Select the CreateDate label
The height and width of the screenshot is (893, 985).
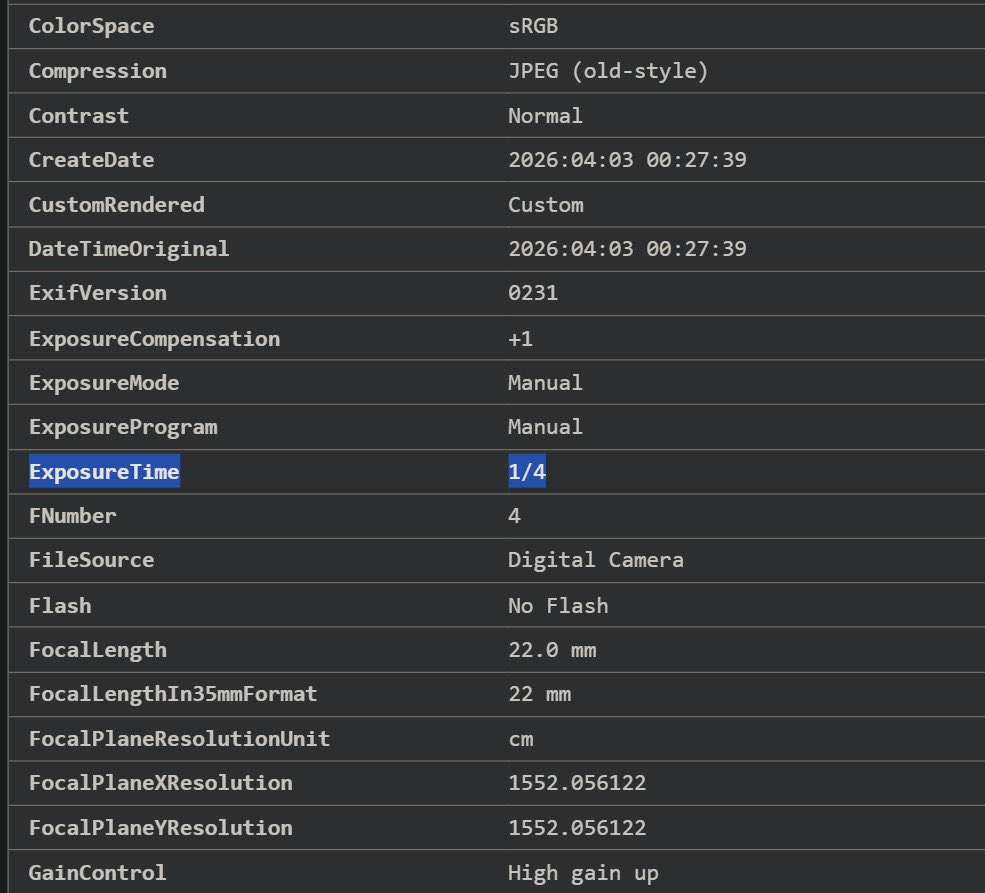click(x=92, y=160)
